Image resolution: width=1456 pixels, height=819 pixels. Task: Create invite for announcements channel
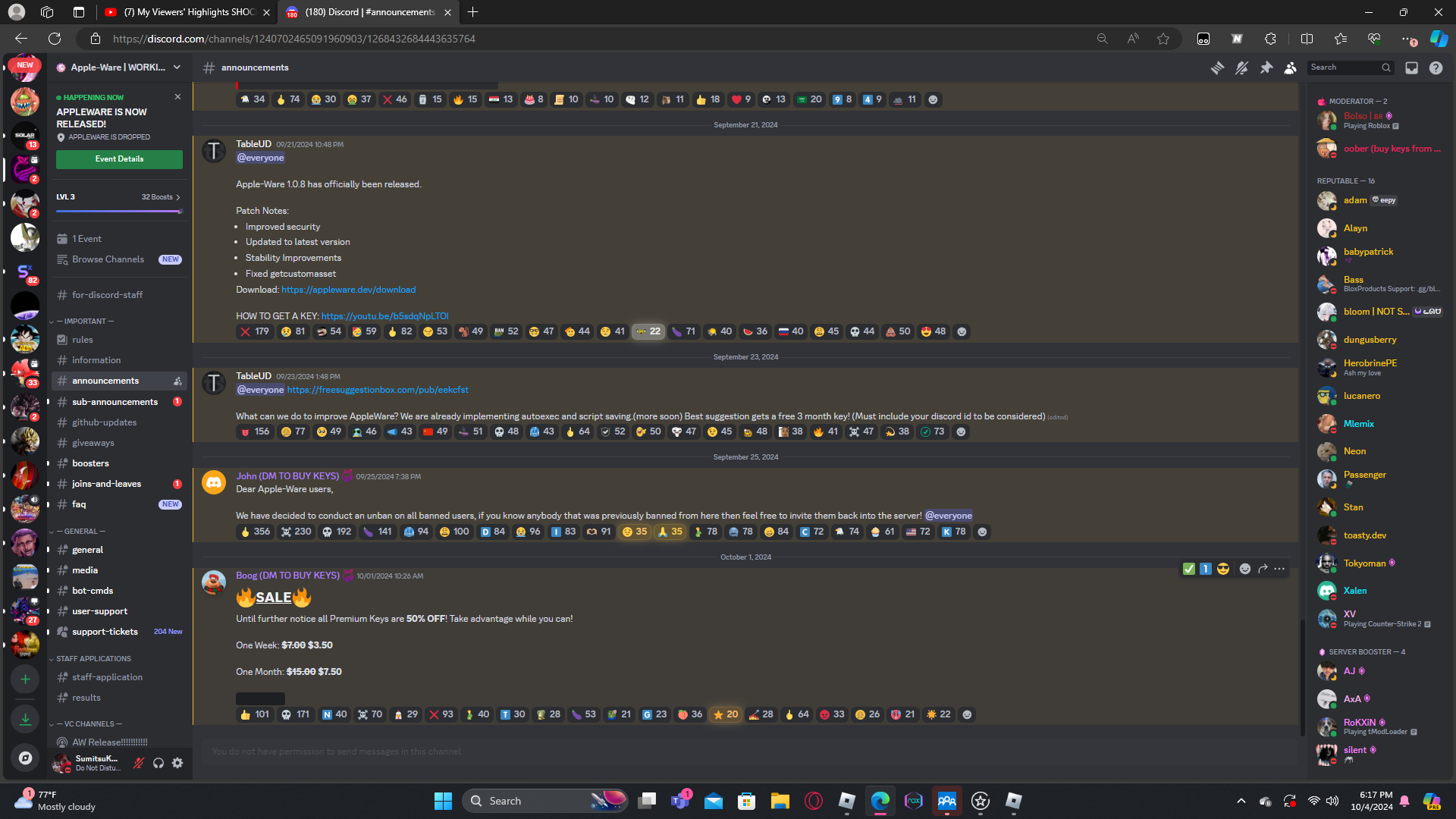pyautogui.click(x=177, y=381)
